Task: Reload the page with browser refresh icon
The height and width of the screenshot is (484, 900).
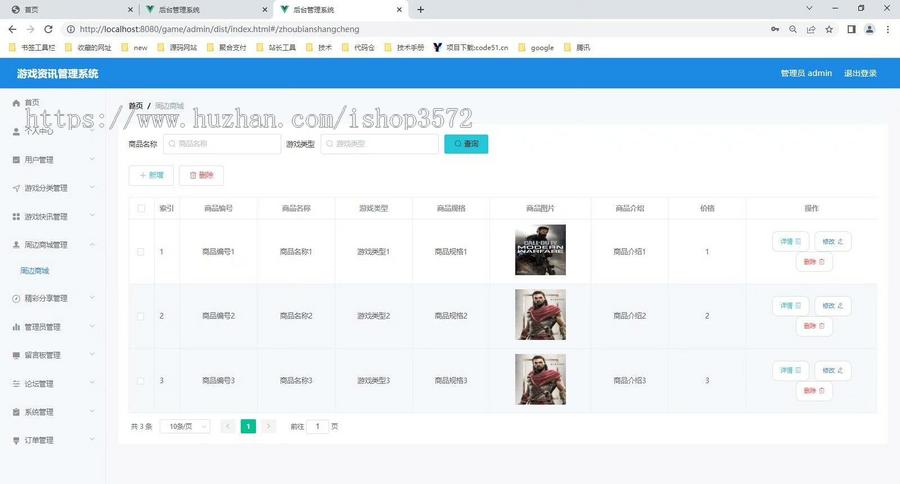Action: (x=48, y=29)
